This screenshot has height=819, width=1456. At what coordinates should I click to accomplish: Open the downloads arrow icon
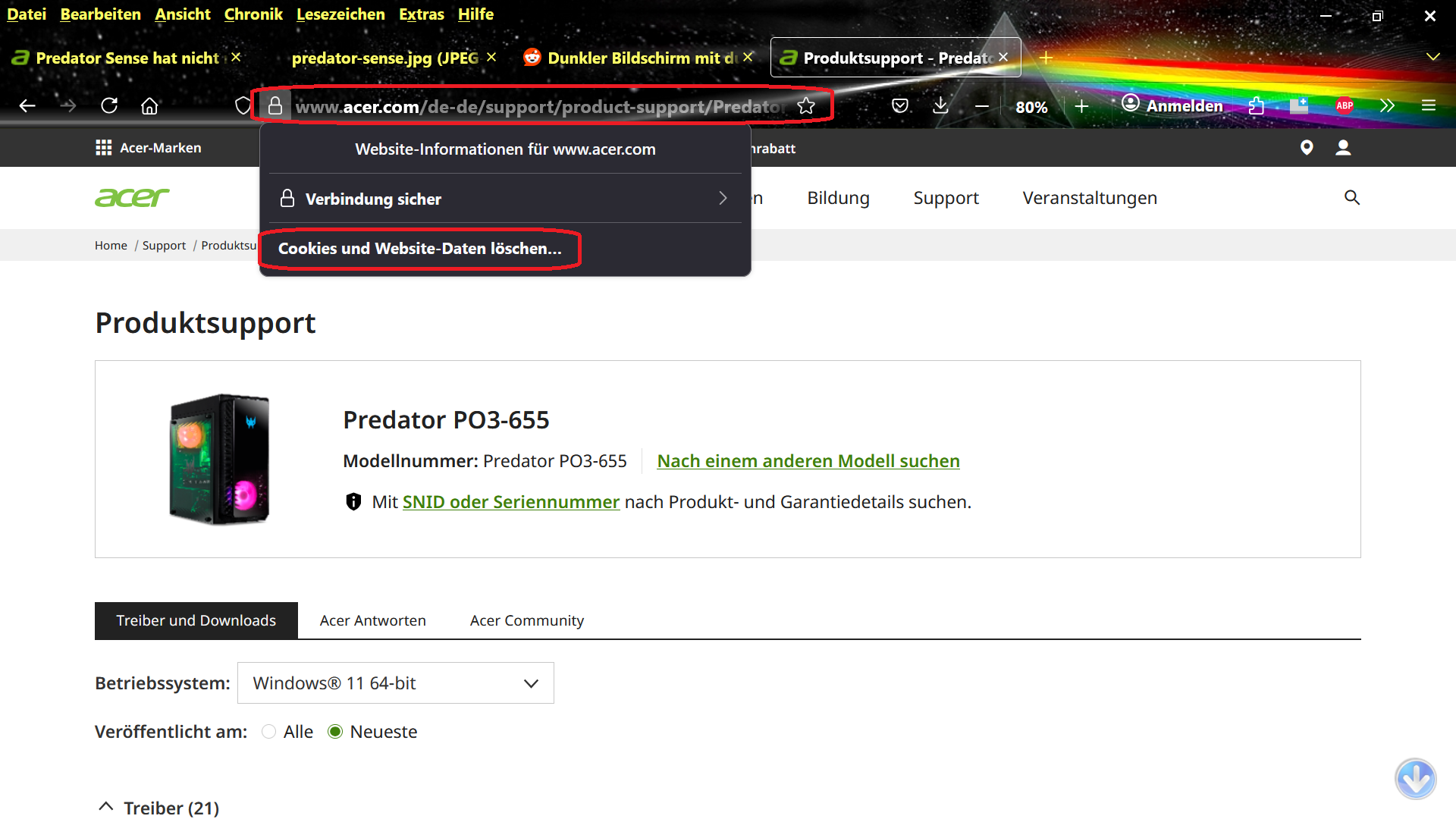pos(940,105)
